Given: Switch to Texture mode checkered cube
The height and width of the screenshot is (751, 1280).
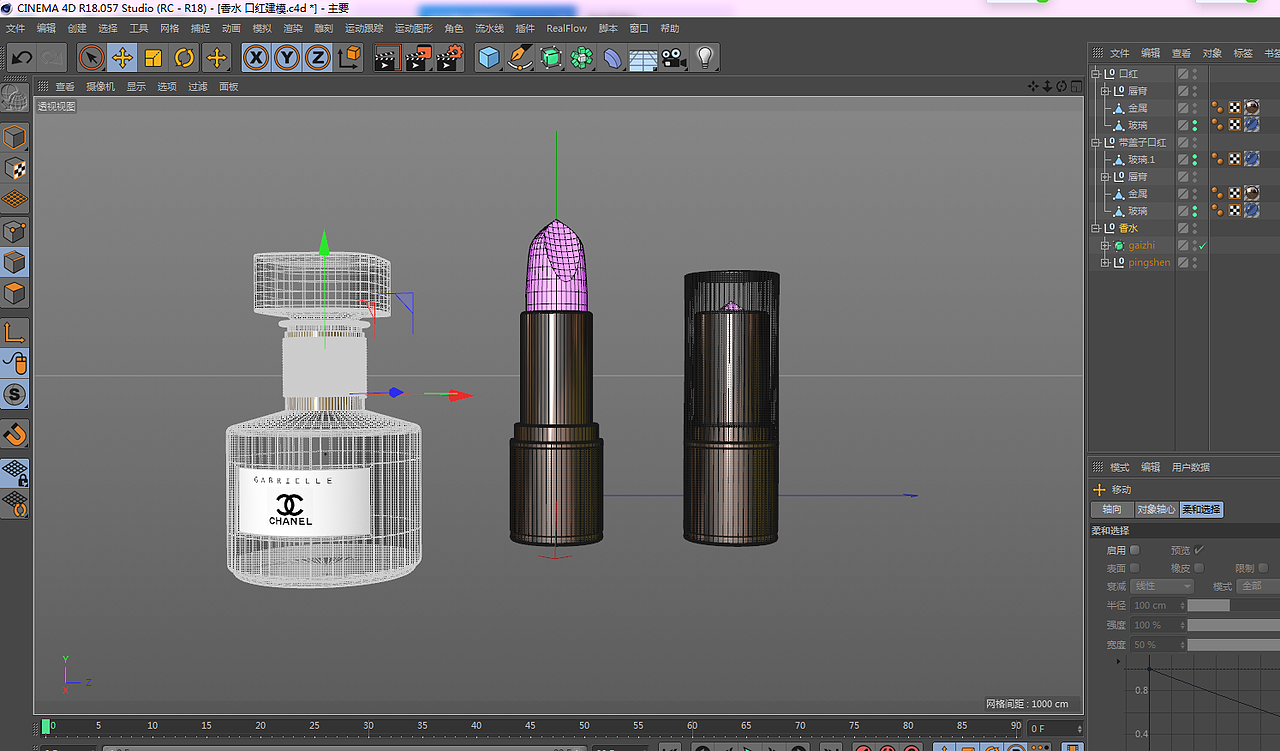Looking at the screenshot, I should (x=15, y=168).
